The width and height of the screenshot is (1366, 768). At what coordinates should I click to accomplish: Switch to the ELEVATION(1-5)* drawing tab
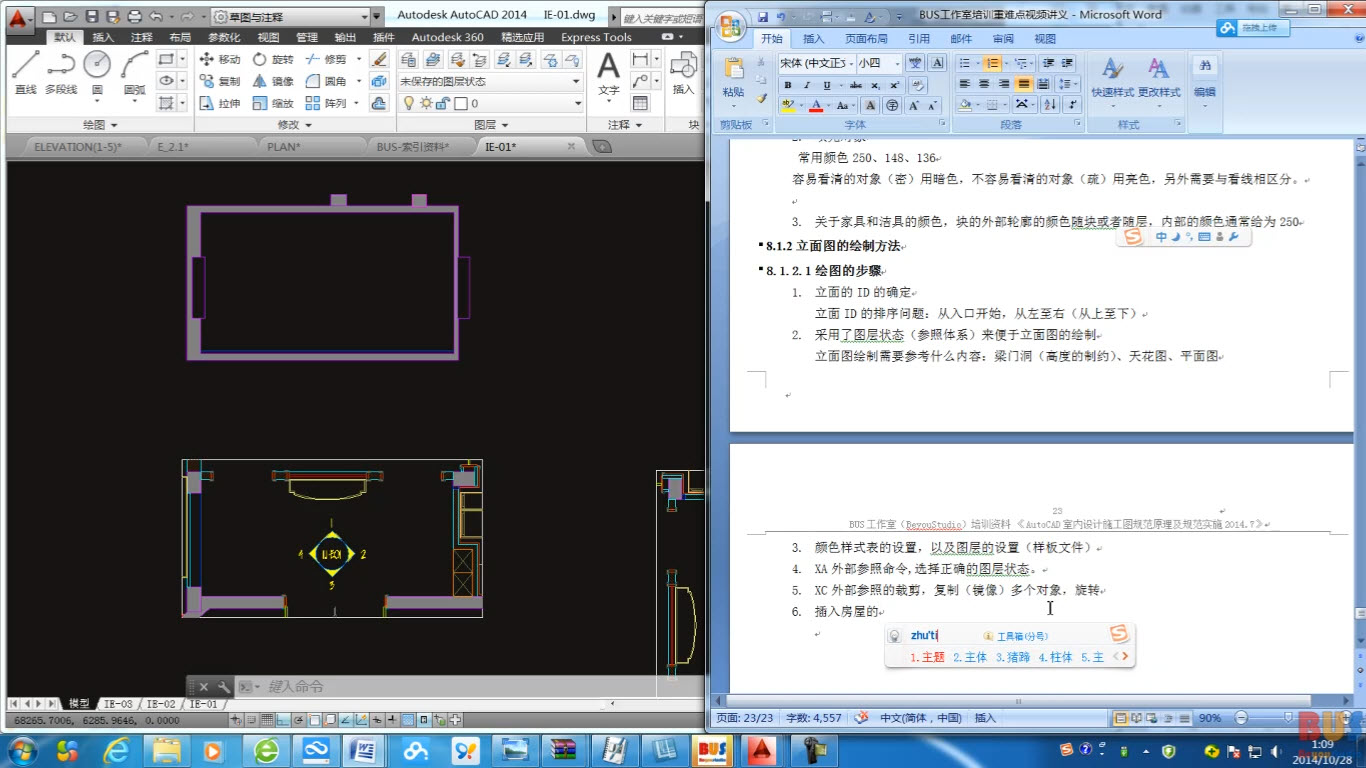(77, 146)
